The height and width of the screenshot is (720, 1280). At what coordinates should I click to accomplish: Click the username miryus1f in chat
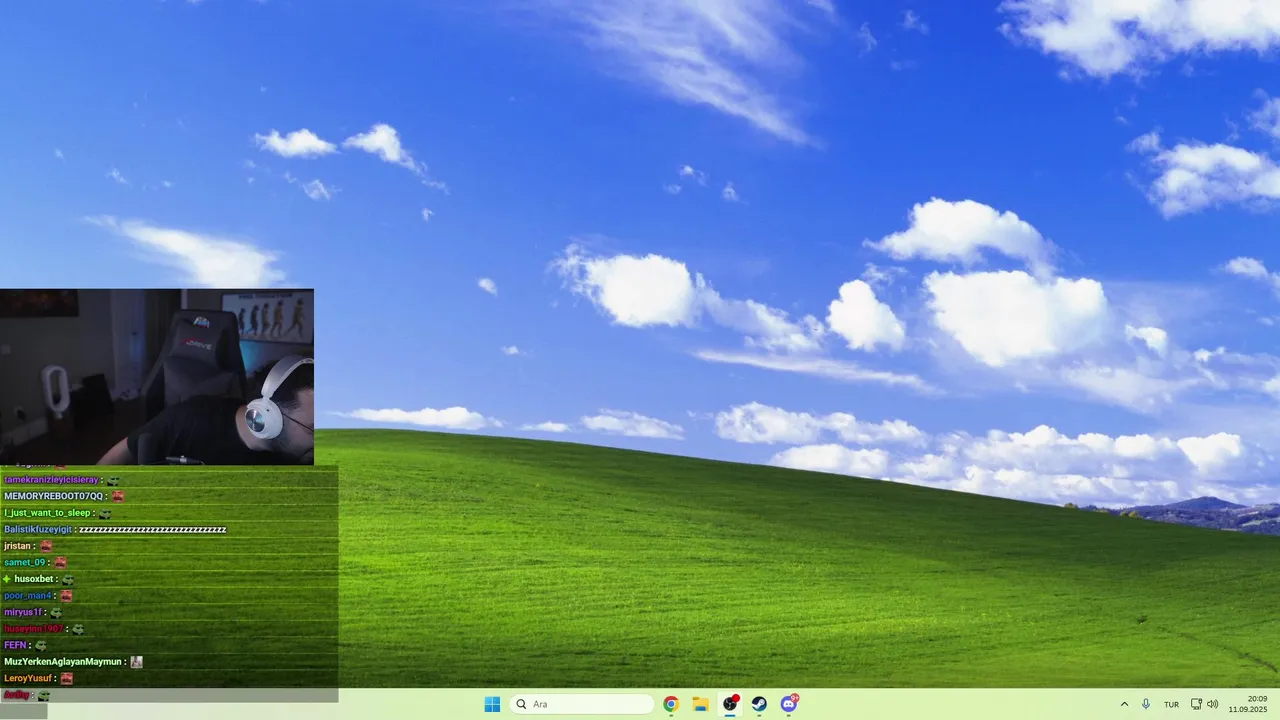pos(23,612)
